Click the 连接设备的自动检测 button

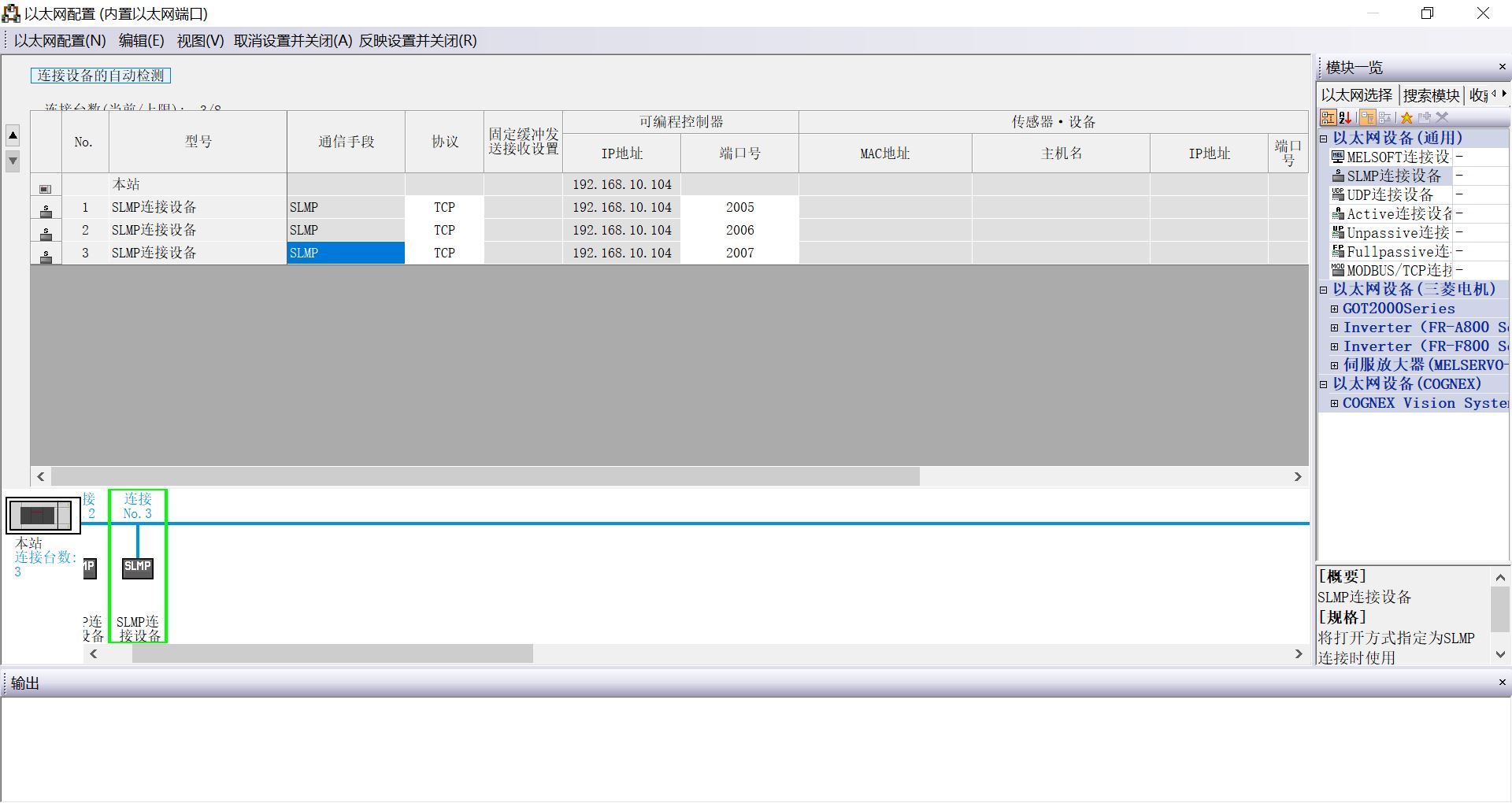101,76
